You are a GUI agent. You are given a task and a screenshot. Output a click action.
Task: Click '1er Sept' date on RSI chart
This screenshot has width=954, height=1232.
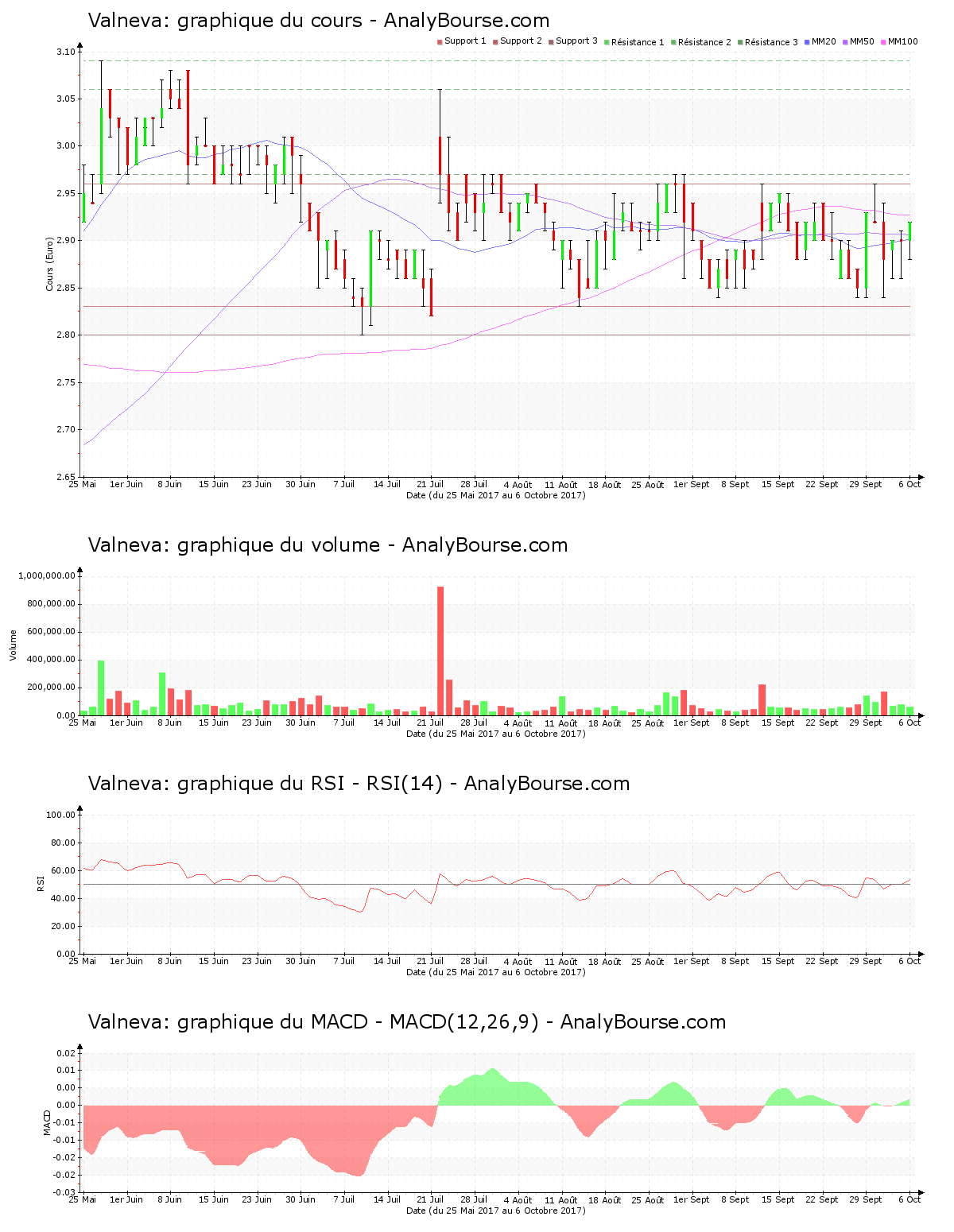[x=692, y=961]
